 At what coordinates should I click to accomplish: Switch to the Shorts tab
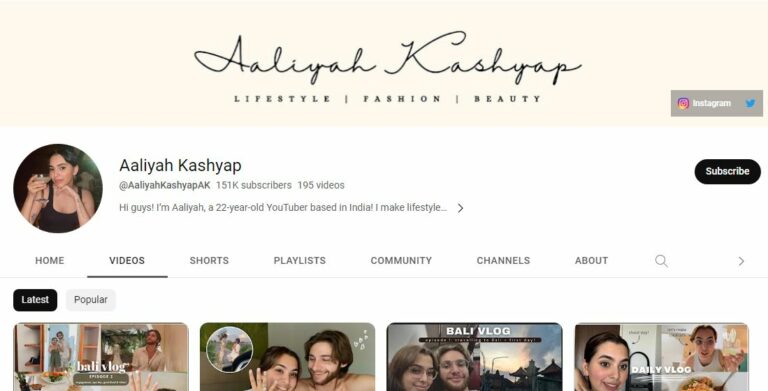click(209, 261)
